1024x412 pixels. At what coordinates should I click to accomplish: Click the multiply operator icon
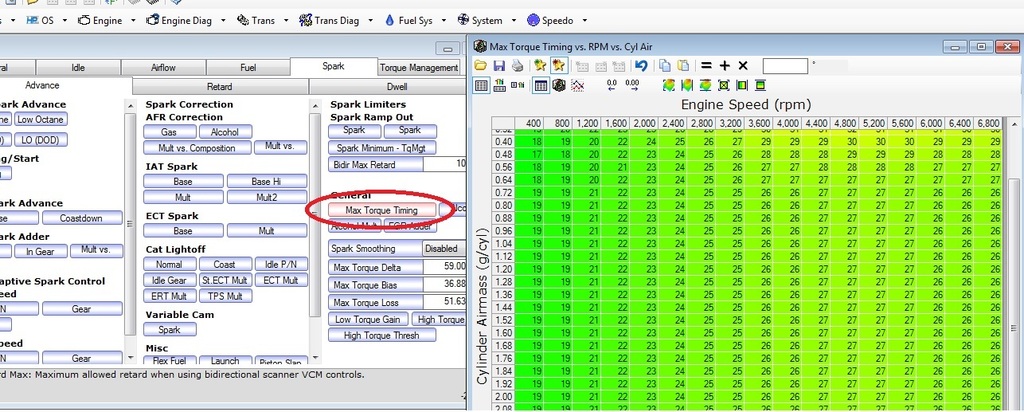(x=743, y=65)
